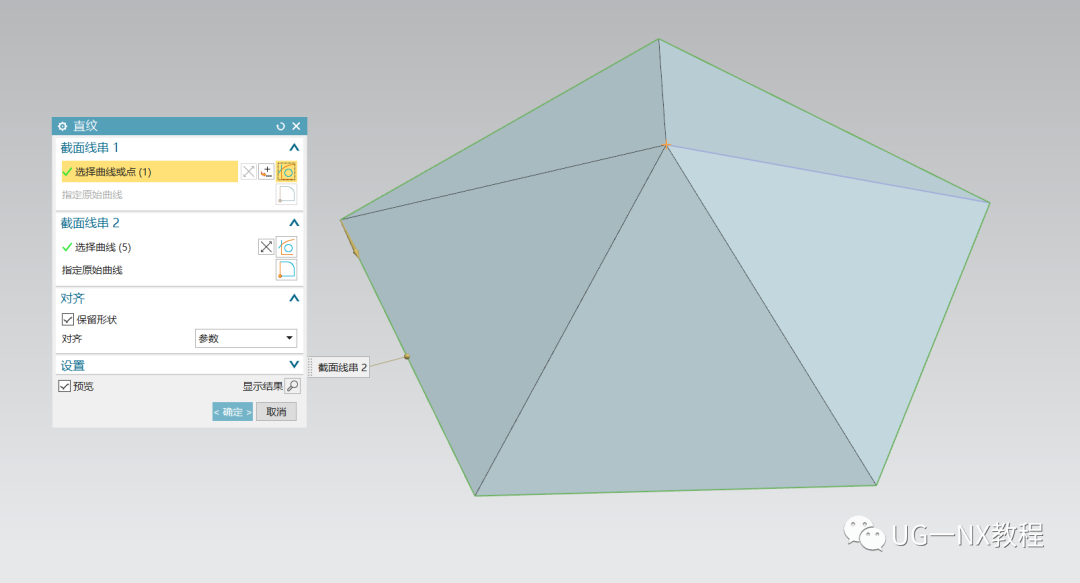
Task: Toggle the 保留形状 checkbox
Action: tap(68, 319)
